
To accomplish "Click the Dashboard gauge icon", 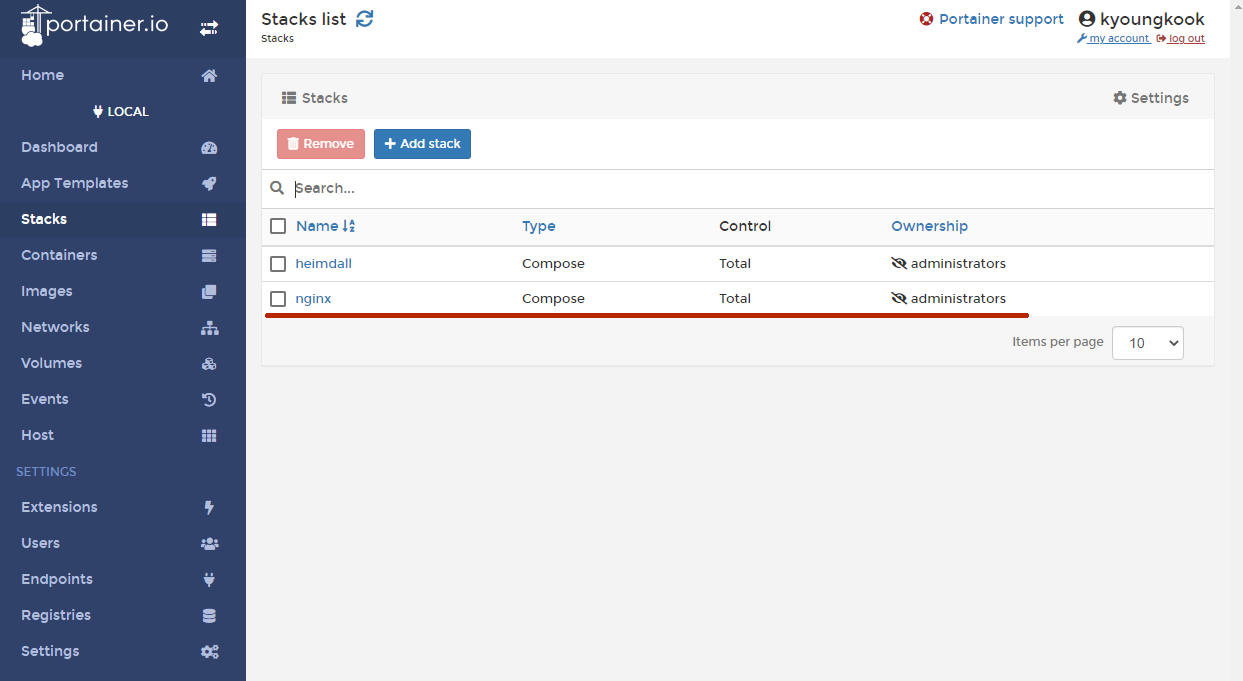I will click(209, 148).
